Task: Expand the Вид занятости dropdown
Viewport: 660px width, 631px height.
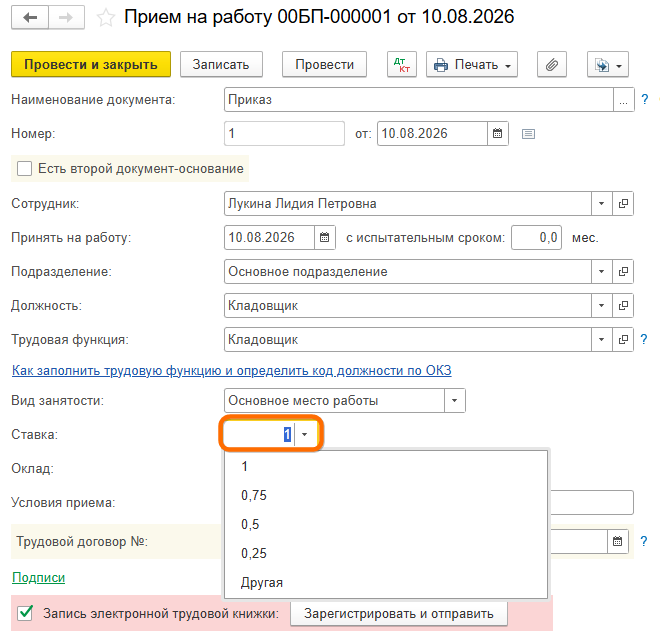Action: pyautogui.click(x=455, y=400)
